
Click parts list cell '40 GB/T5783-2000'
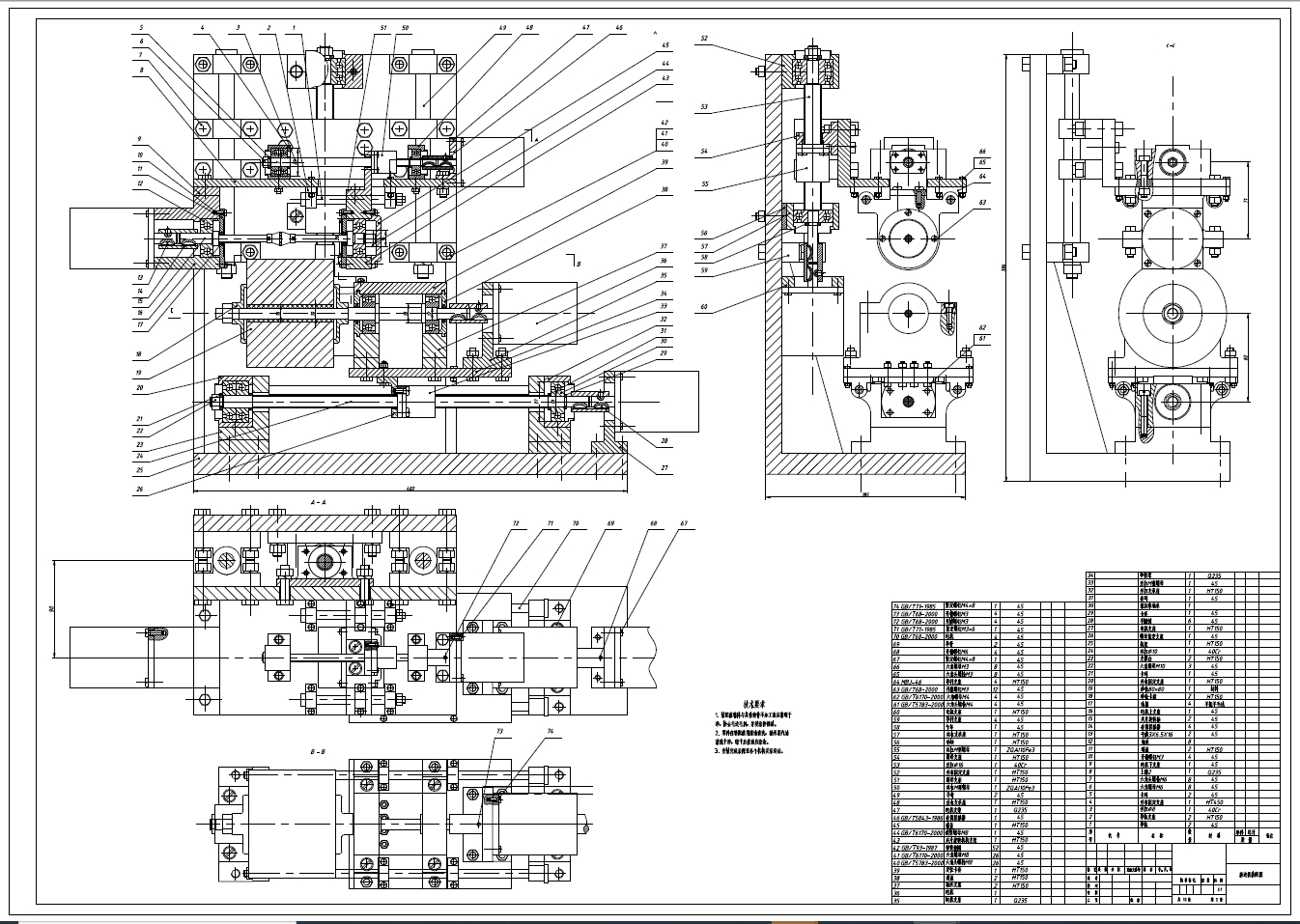tap(918, 863)
